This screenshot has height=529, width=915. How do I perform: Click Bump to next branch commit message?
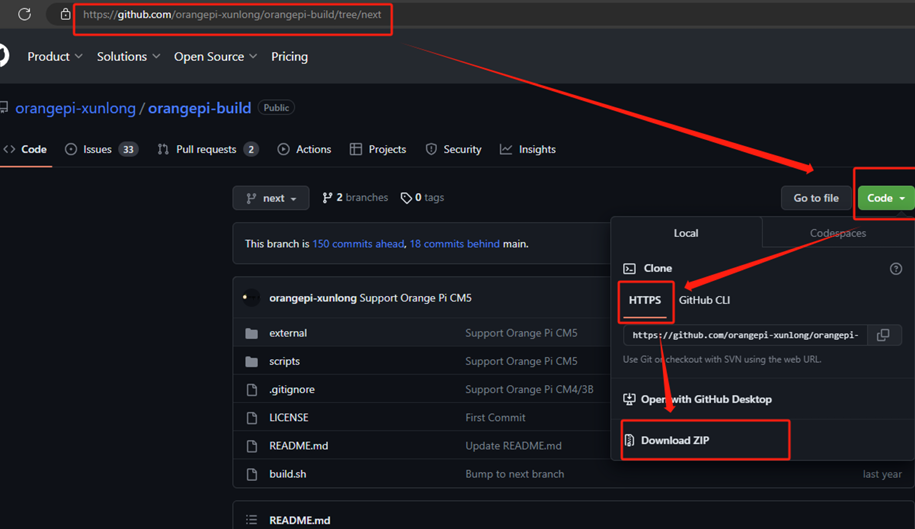point(515,474)
